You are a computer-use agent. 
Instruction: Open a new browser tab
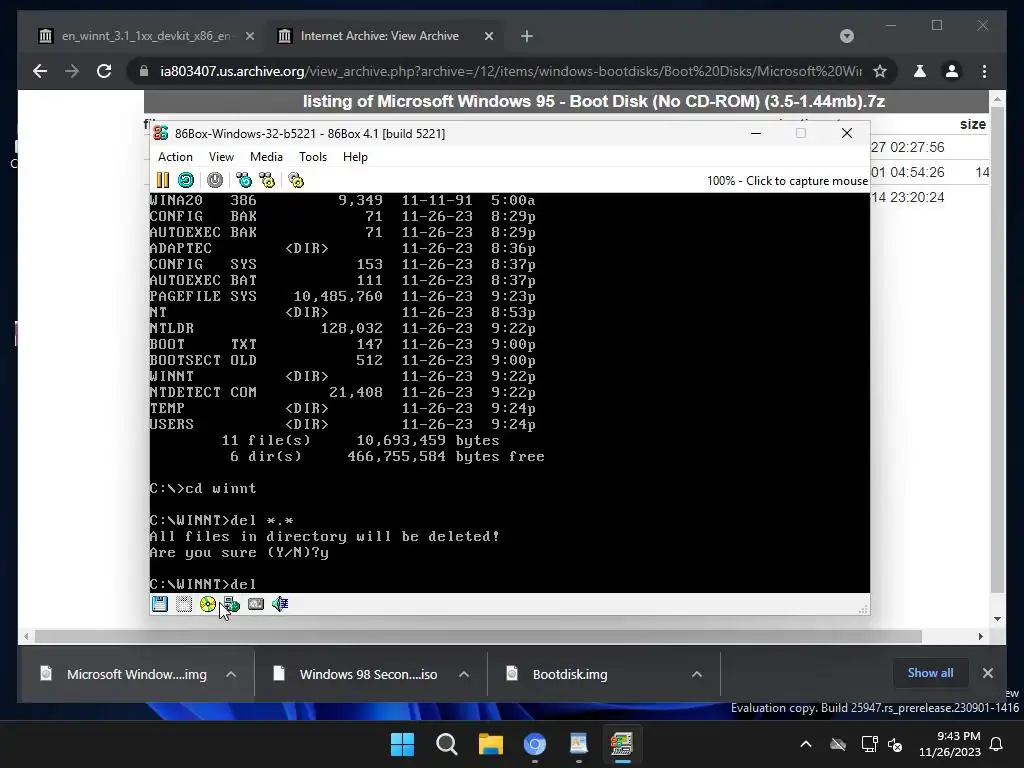(x=526, y=36)
